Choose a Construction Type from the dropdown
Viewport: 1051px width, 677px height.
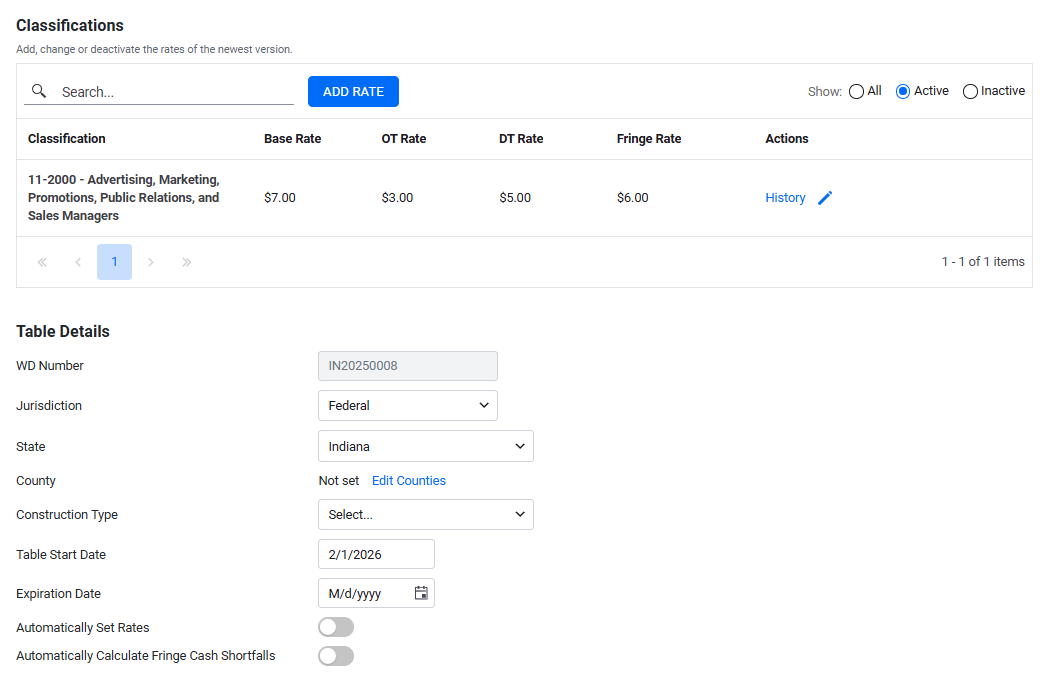coord(426,515)
